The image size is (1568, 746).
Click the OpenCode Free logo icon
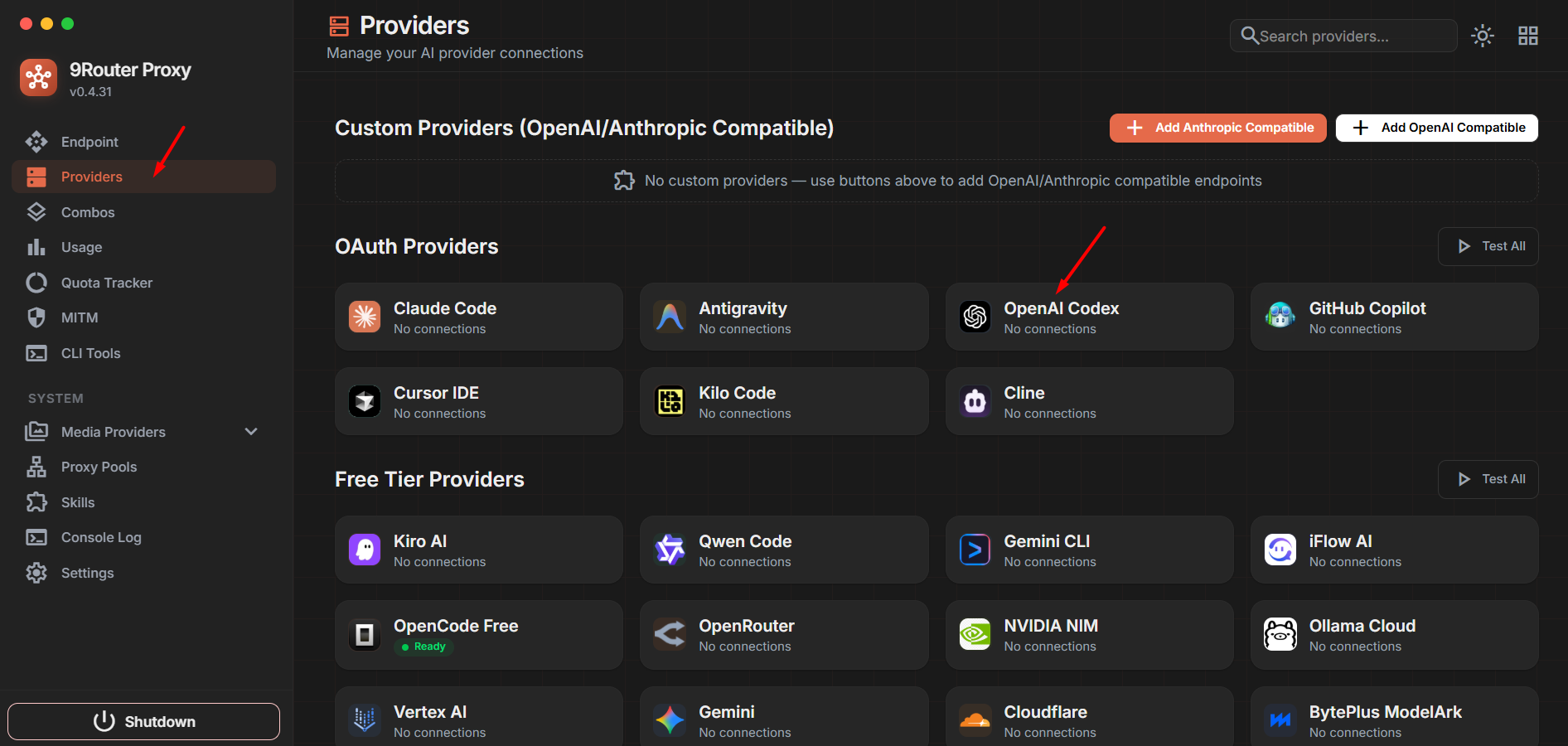365,635
